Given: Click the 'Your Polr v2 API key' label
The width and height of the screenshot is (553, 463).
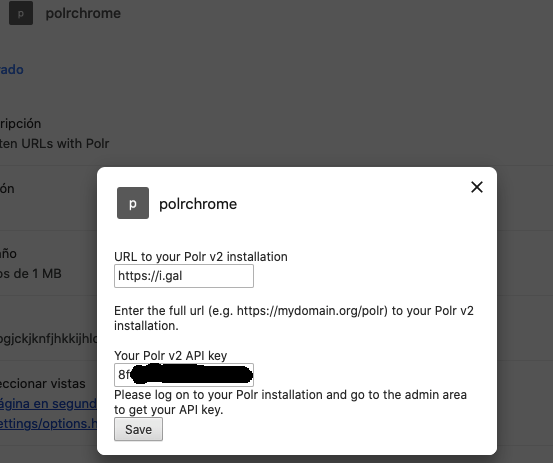Looking at the screenshot, I should tap(170, 355).
